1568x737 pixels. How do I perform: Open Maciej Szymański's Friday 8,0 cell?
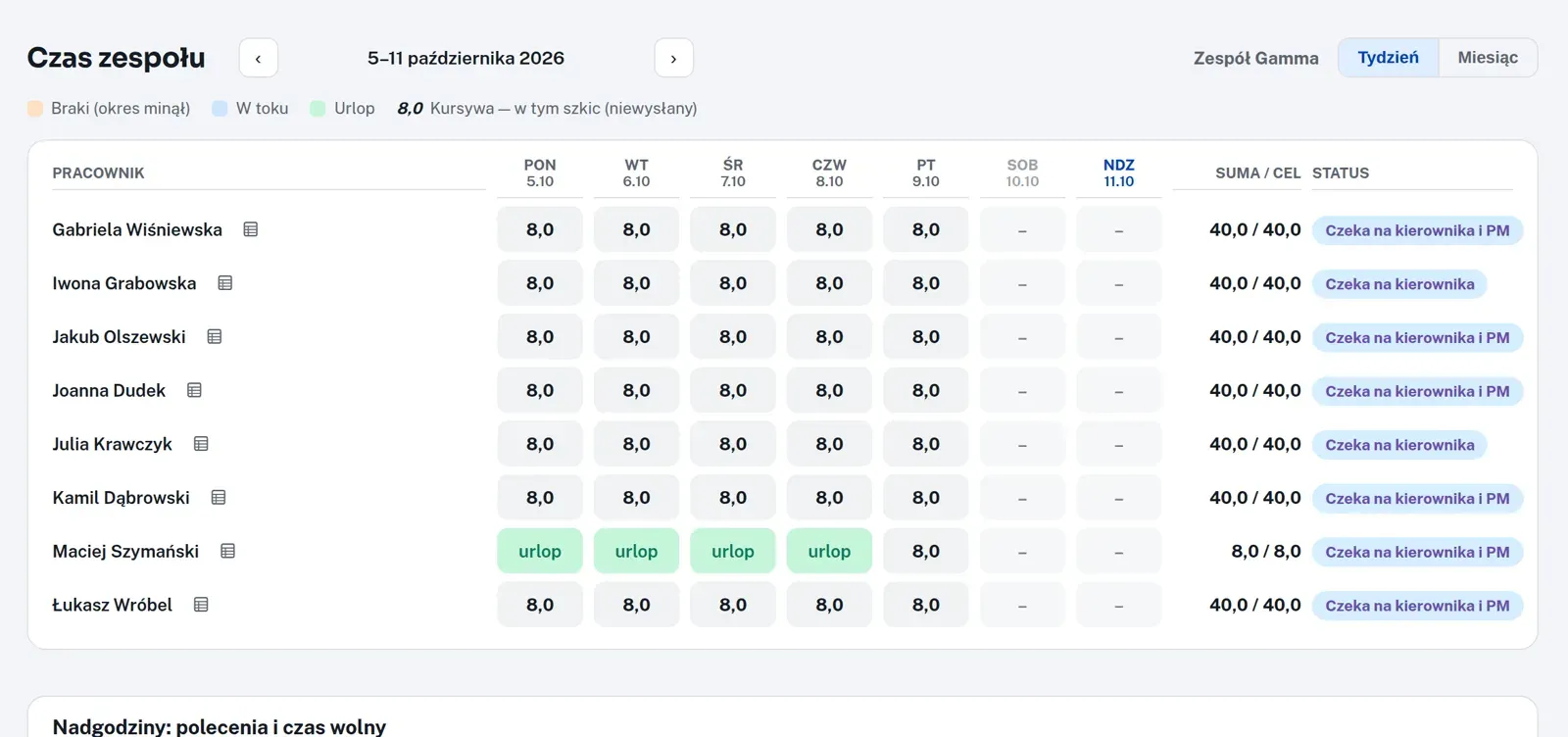[x=926, y=551]
